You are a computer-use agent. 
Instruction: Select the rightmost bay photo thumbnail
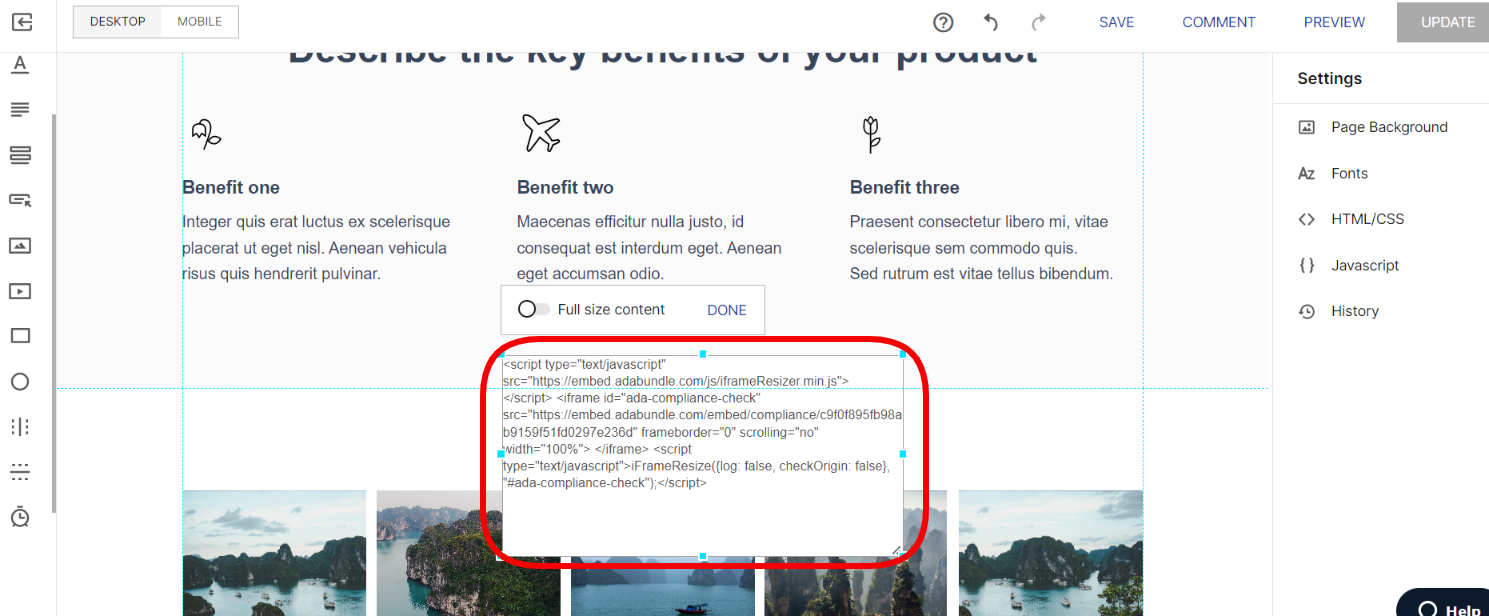coord(1051,553)
